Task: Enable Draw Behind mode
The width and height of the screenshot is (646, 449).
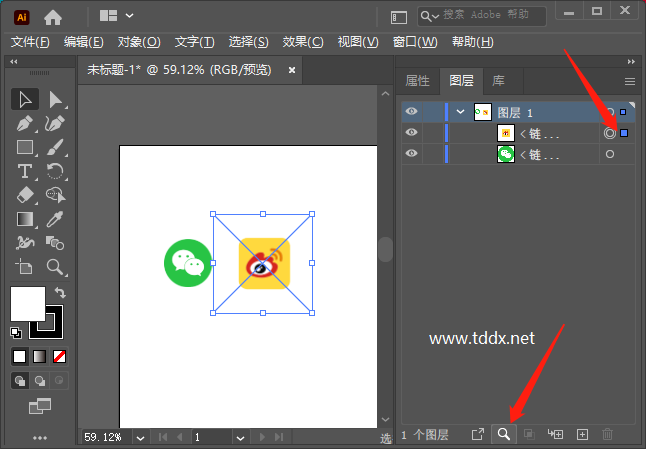Action: (x=40, y=381)
